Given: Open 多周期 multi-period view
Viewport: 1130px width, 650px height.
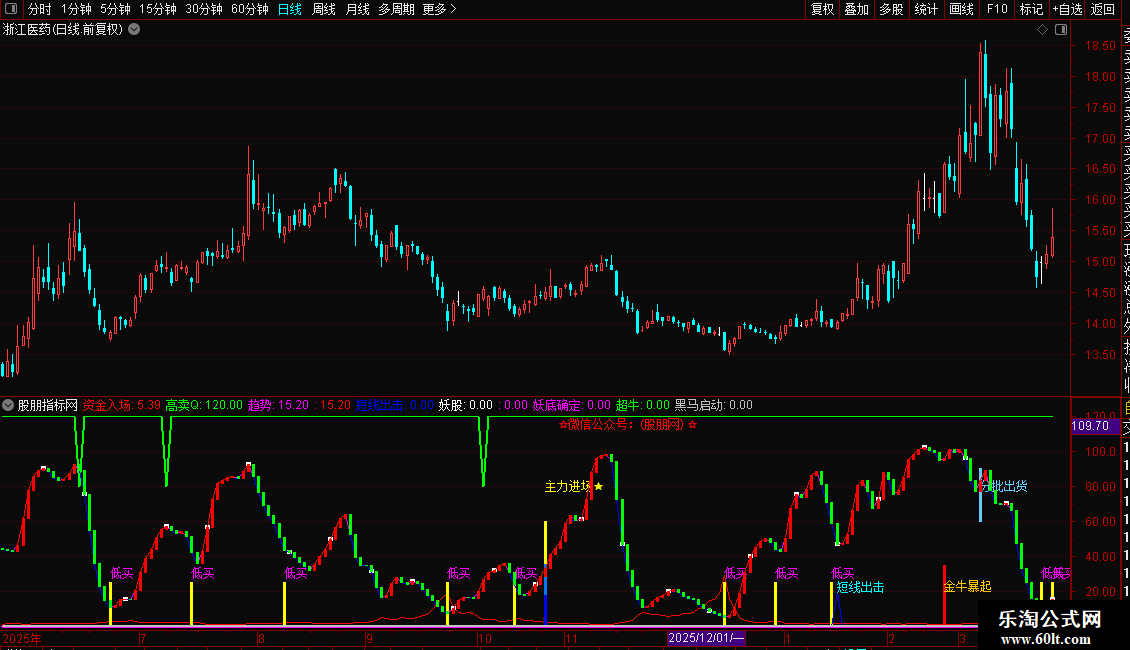Looking at the screenshot, I should [x=396, y=9].
